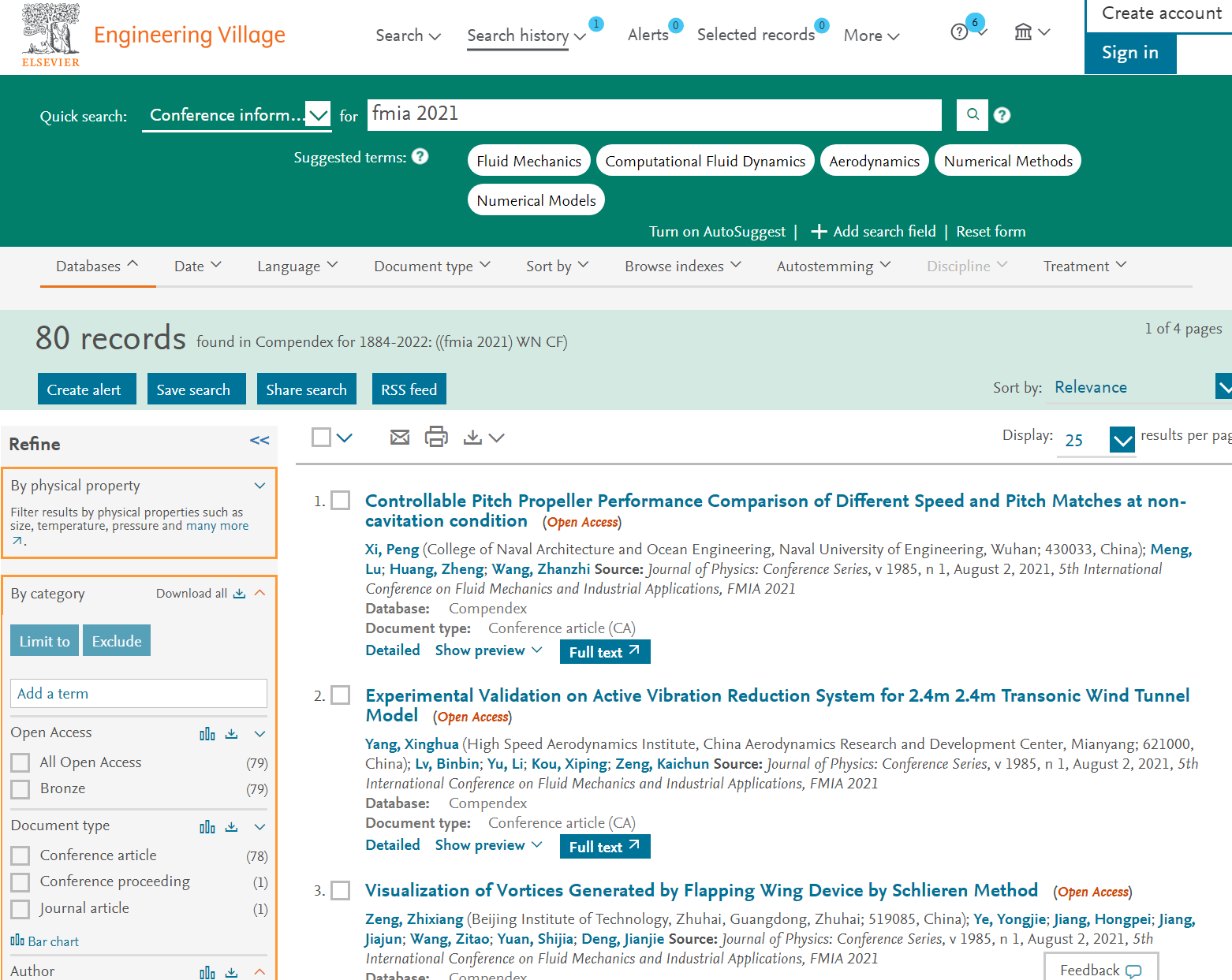The width and height of the screenshot is (1232, 980).
Task: Select Fluid Mechanics suggested term
Action: 528,161
